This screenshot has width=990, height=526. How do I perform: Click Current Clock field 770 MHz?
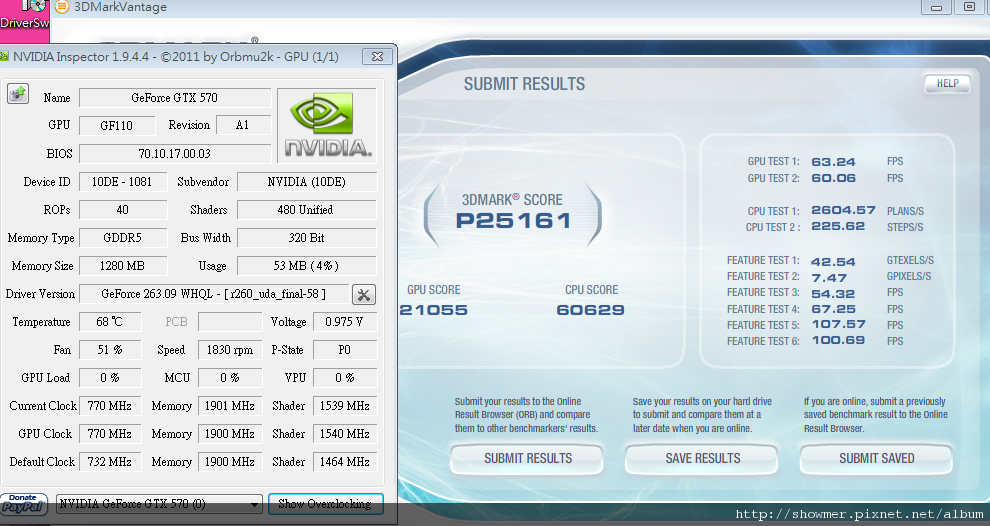[110, 406]
